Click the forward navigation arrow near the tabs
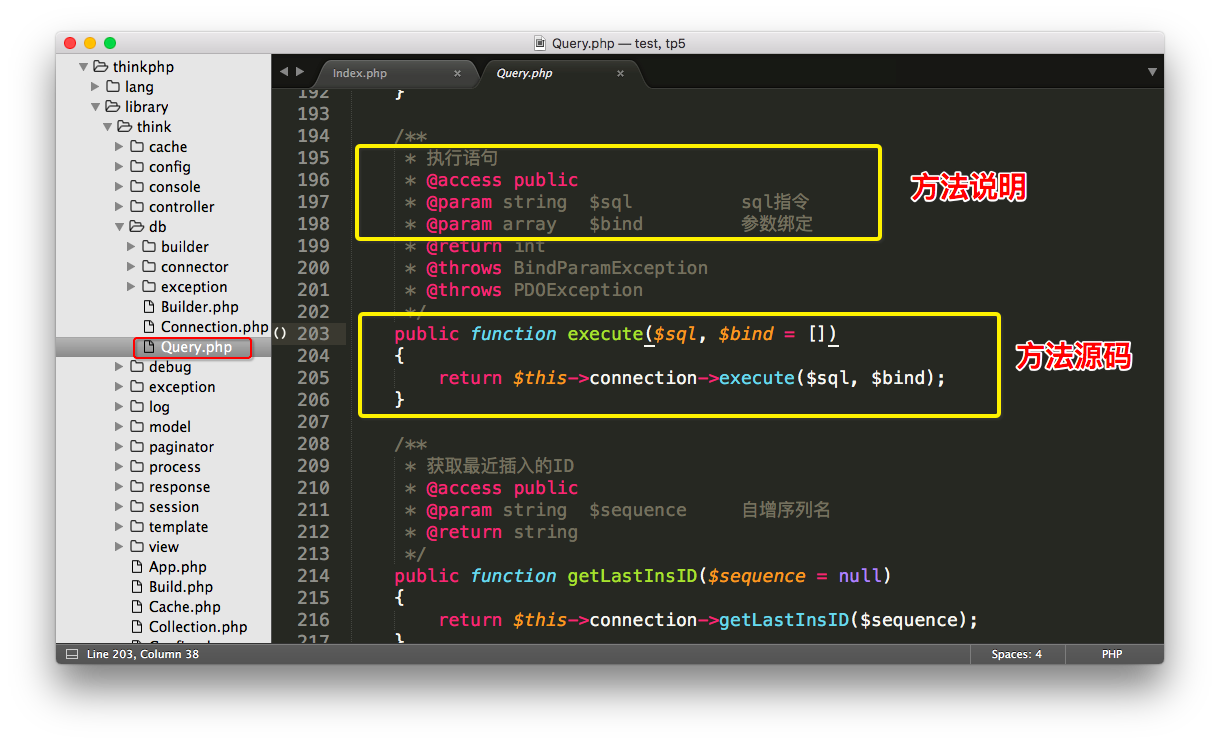Viewport: 1220px width, 744px height. point(299,72)
